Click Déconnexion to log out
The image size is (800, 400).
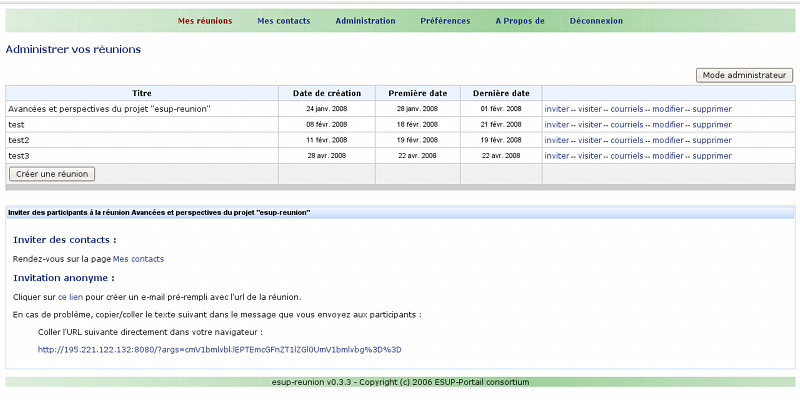(596, 21)
